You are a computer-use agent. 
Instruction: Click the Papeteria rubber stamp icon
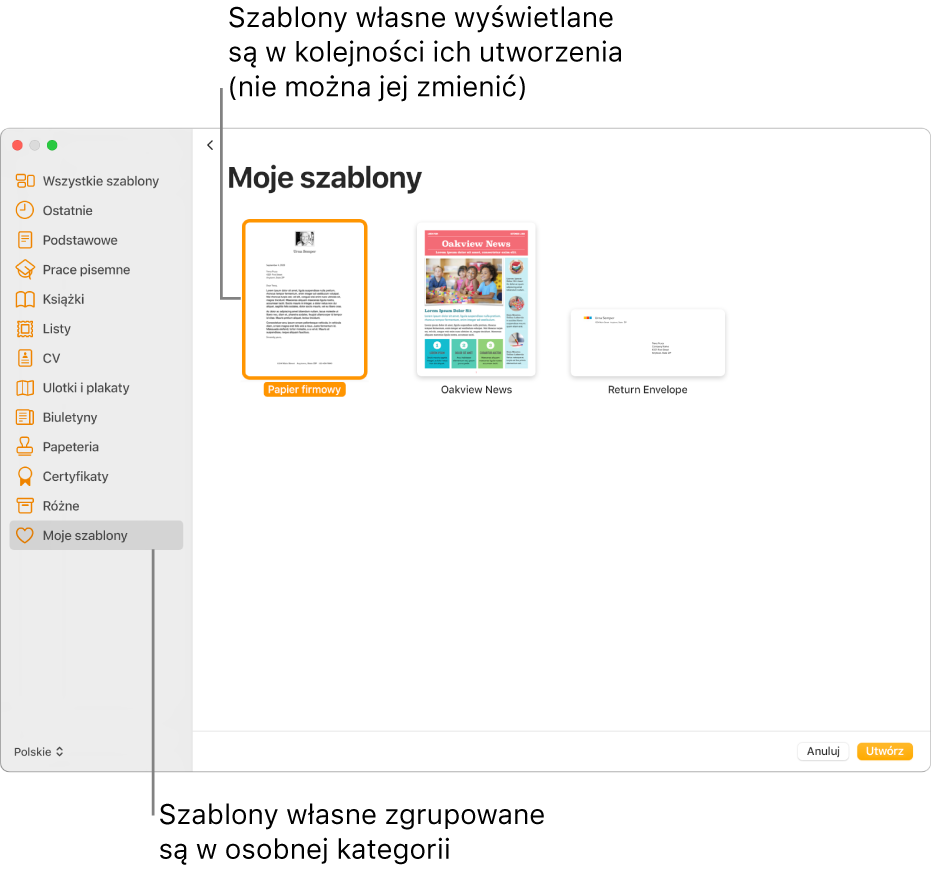[x=25, y=447]
